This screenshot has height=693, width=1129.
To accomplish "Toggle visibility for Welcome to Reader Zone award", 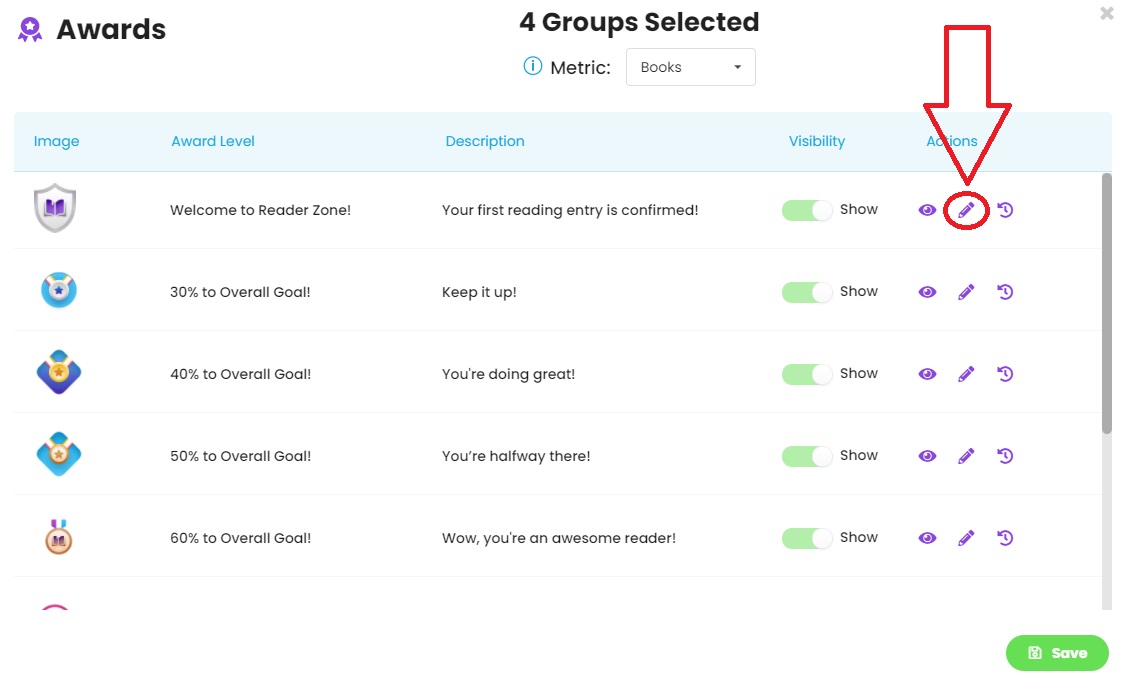I will [806, 210].
